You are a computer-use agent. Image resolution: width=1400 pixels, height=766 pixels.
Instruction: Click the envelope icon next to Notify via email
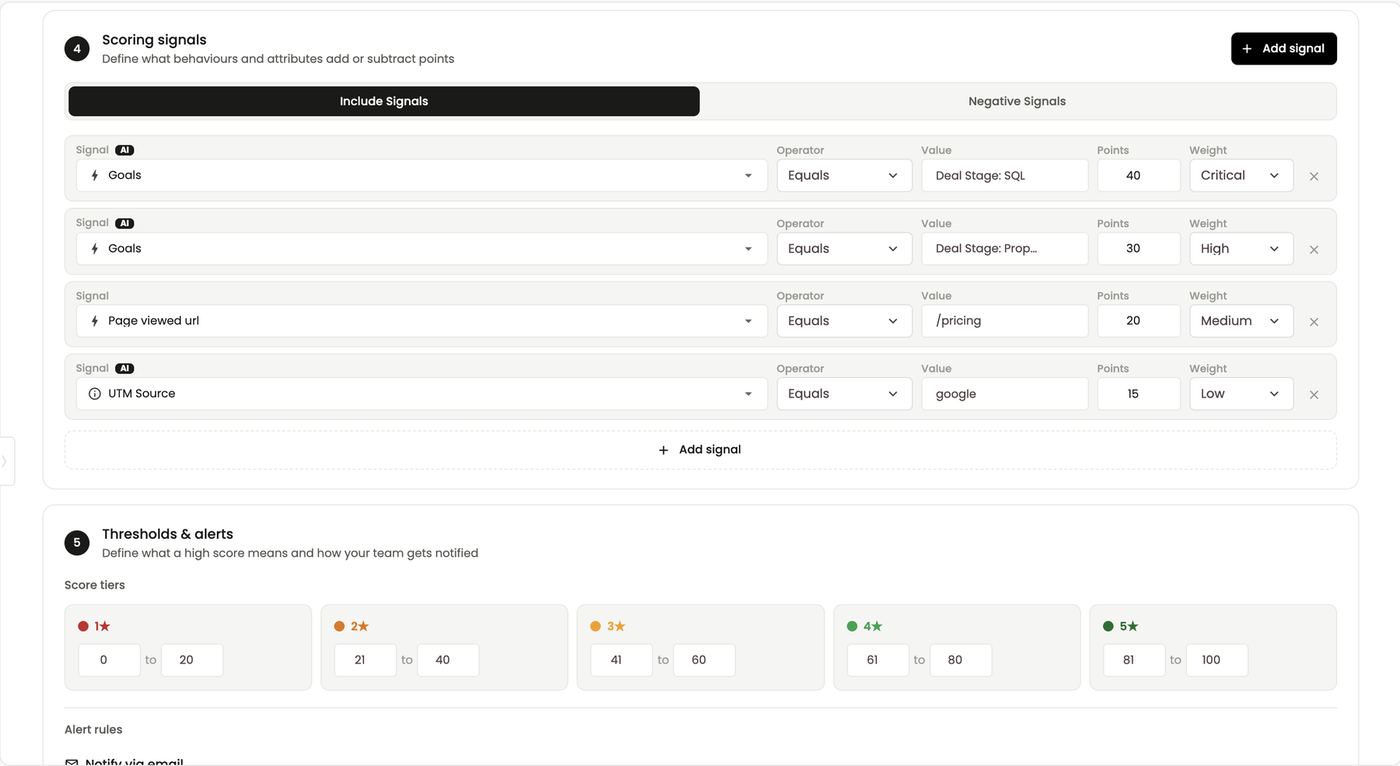[x=71, y=763]
